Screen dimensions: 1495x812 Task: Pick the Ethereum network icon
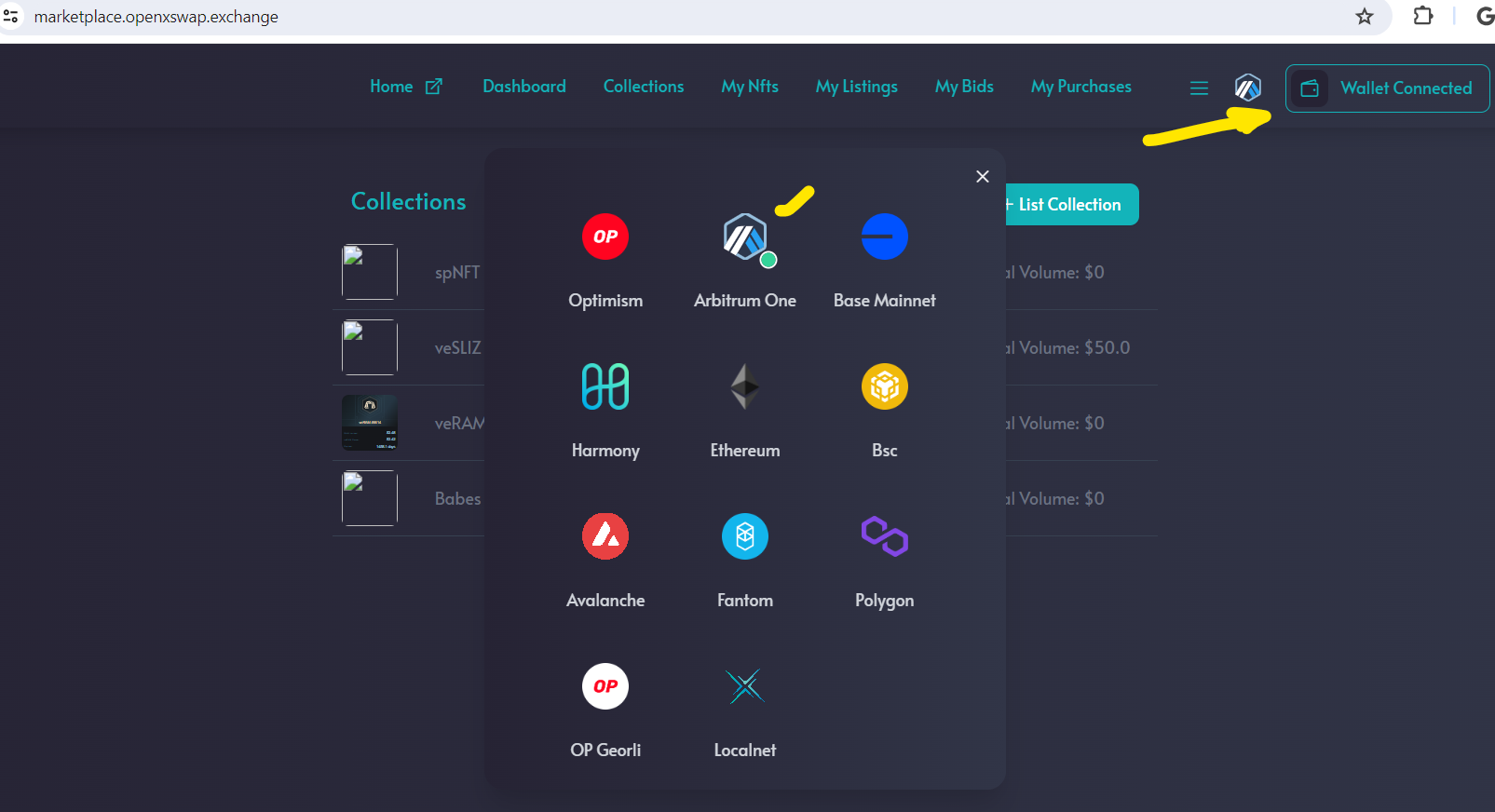[745, 386]
